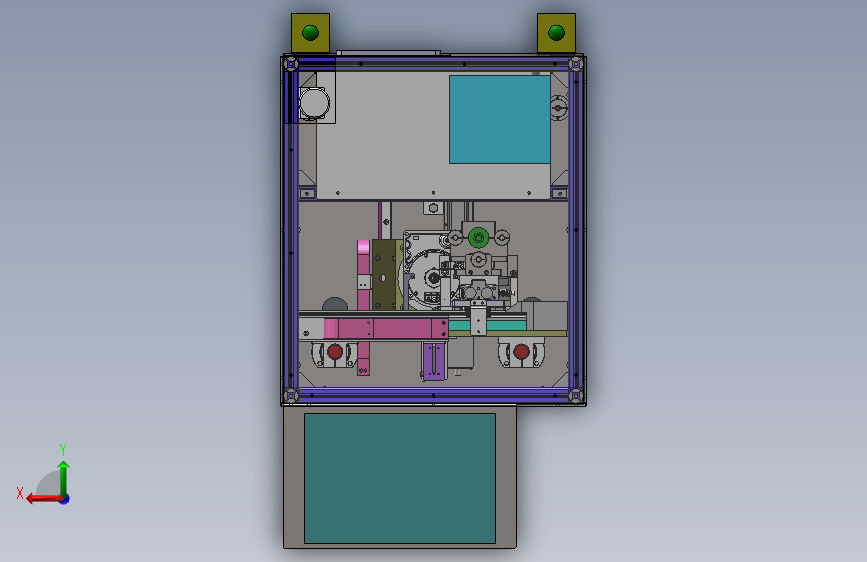
Task: Pick the right red round knob
Action: tap(521, 351)
